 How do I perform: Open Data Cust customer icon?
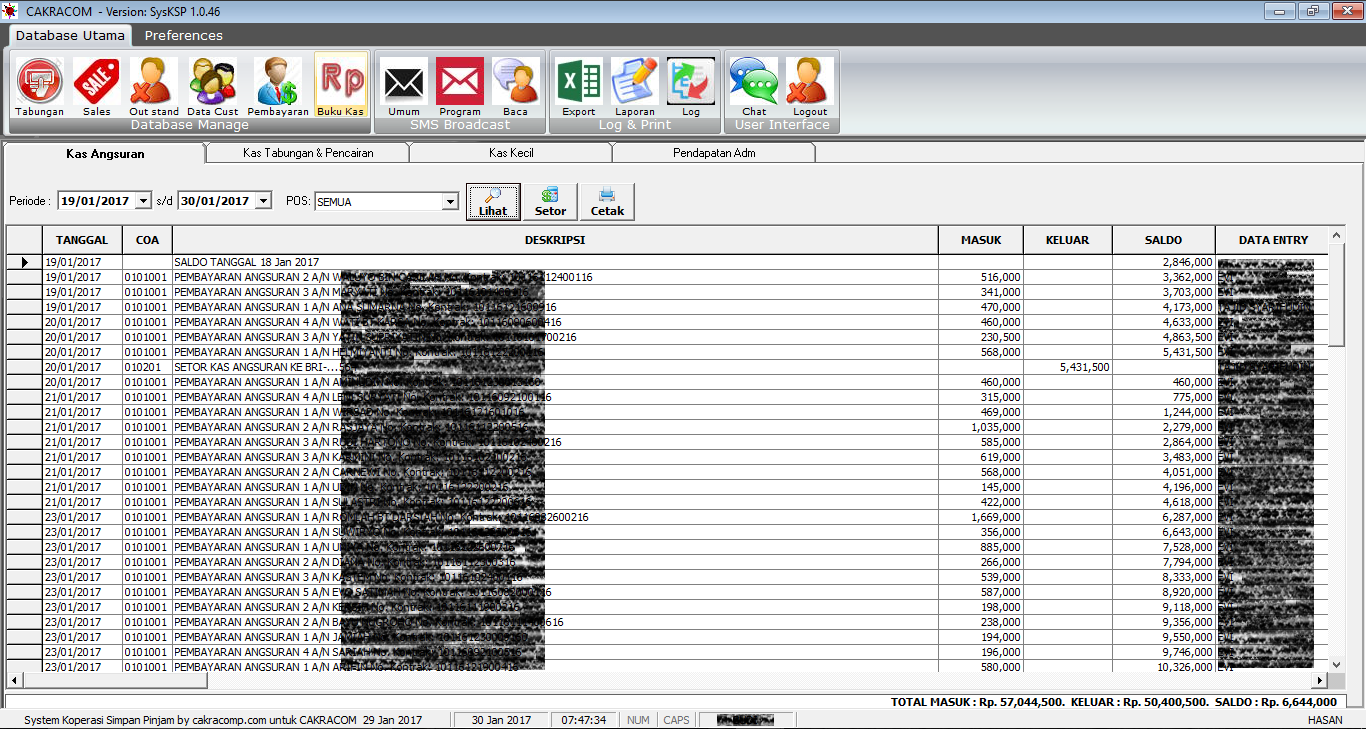[x=213, y=82]
